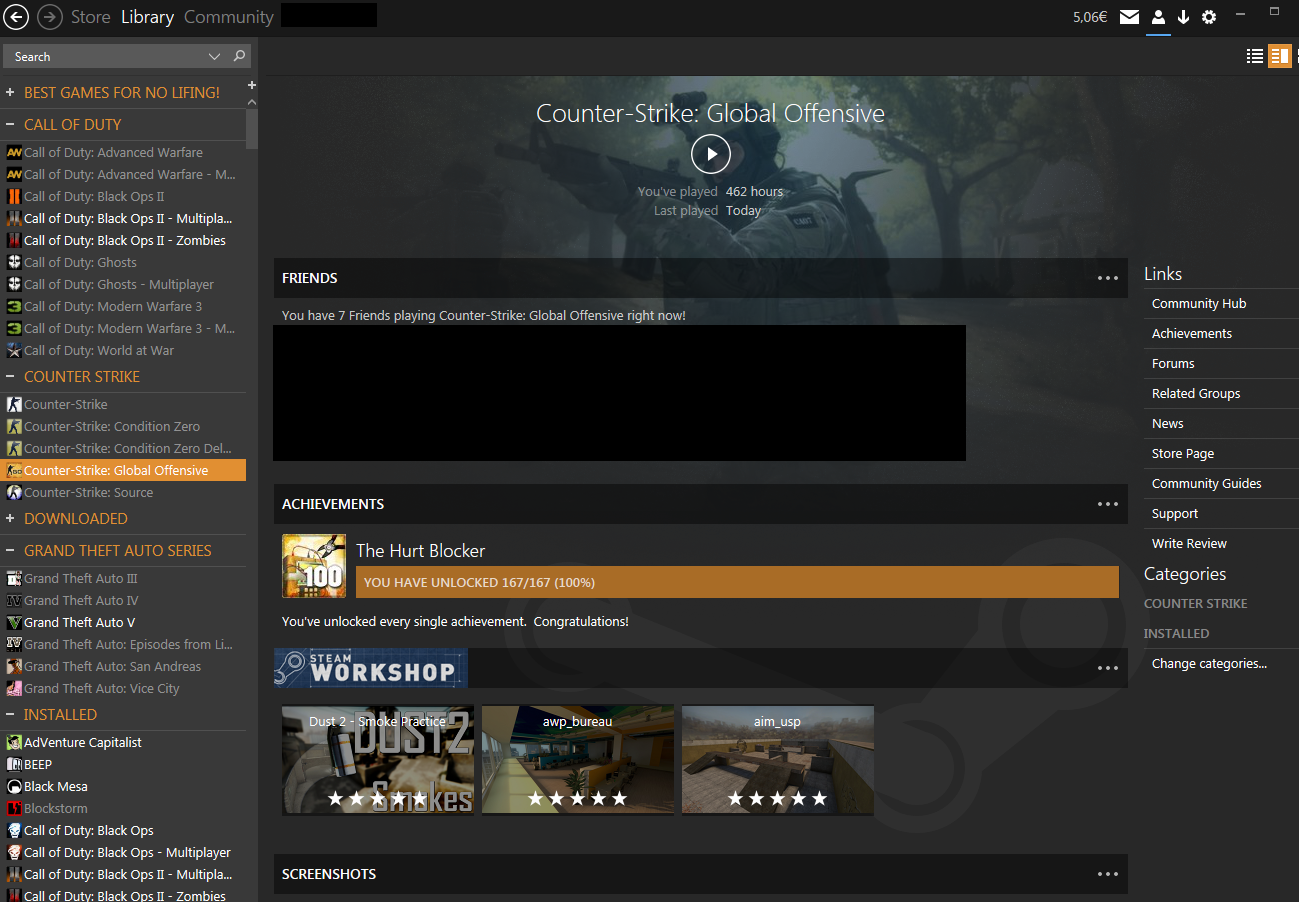Click the 5,06€ wallet balance

pos(1089,17)
